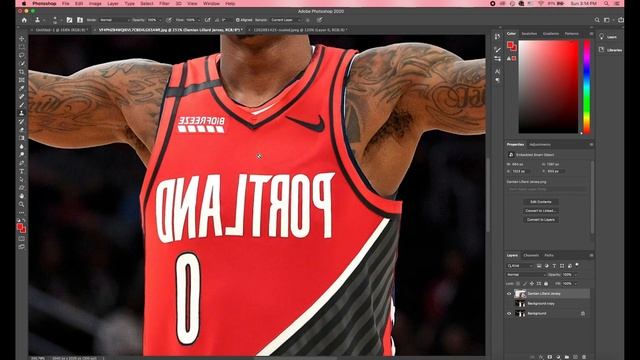Switch to the Patterns tab
The image size is (640, 360).
[x=571, y=33]
